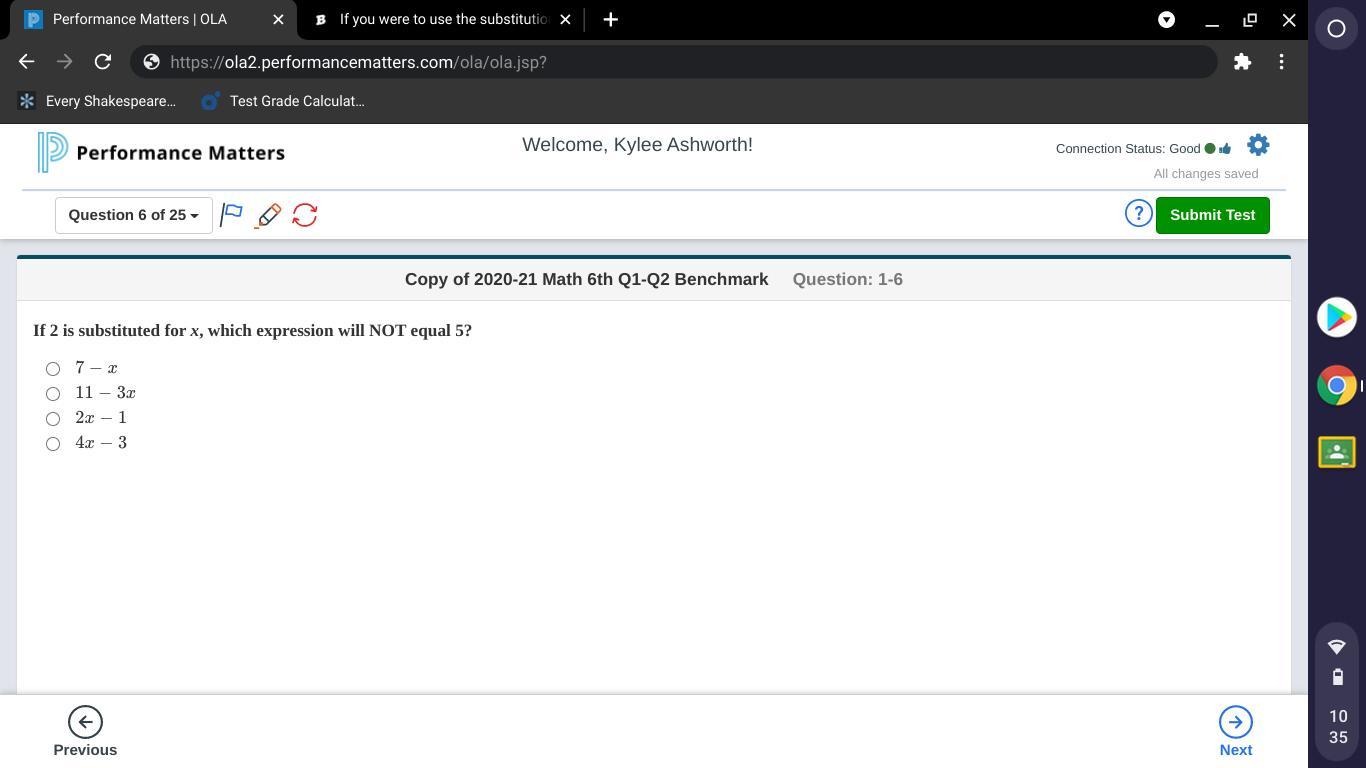Click the Wi-Fi status icon
Screen dimensions: 1366x768
click(x=1337, y=646)
